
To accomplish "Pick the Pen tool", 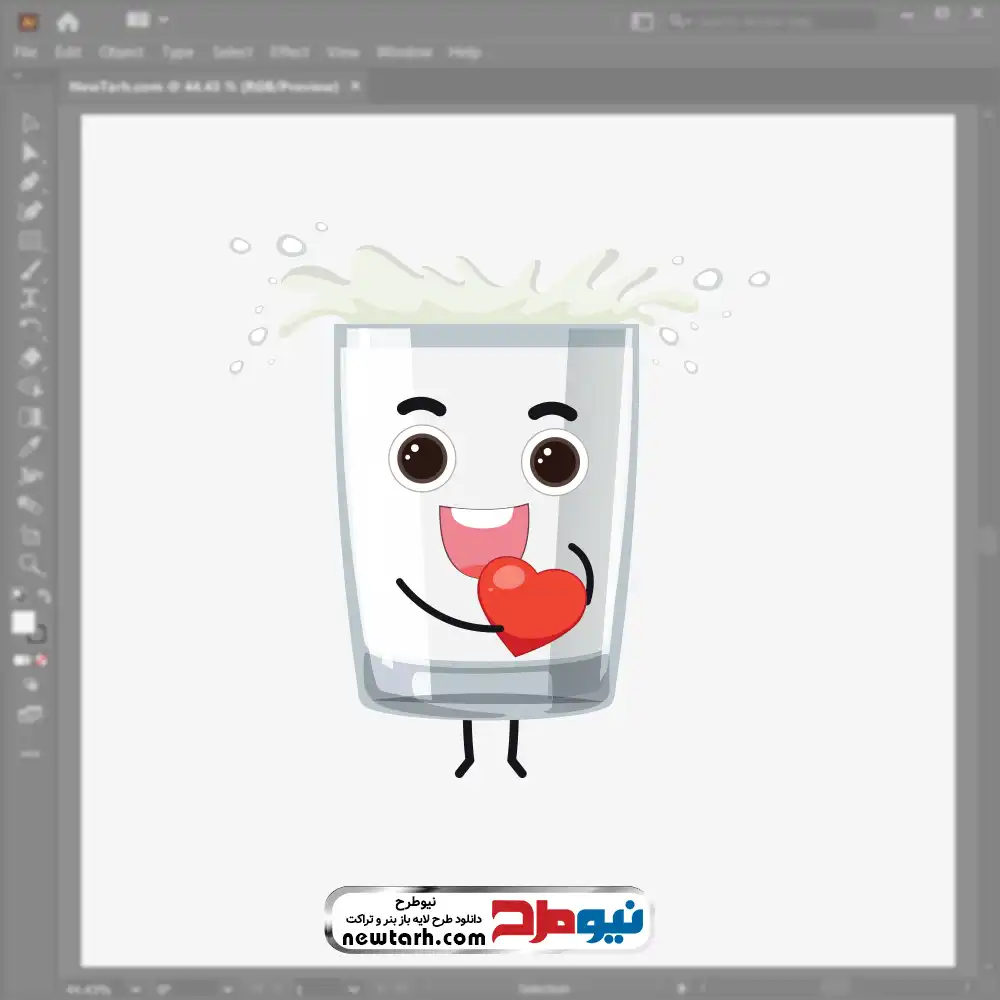I will (30, 182).
